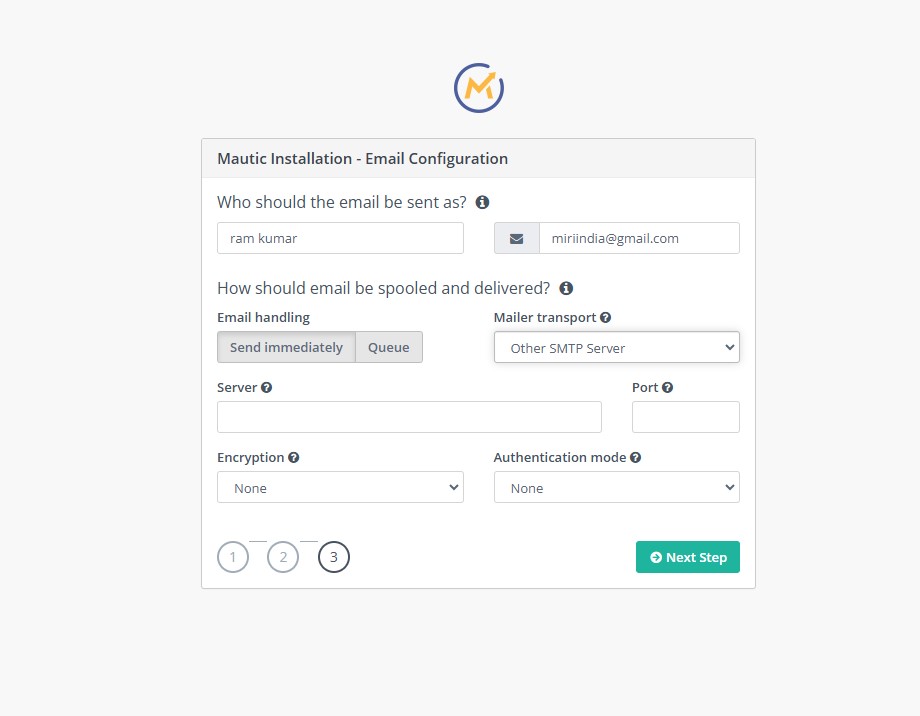Go to installation step 1
920x716 pixels.
click(x=233, y=557)
